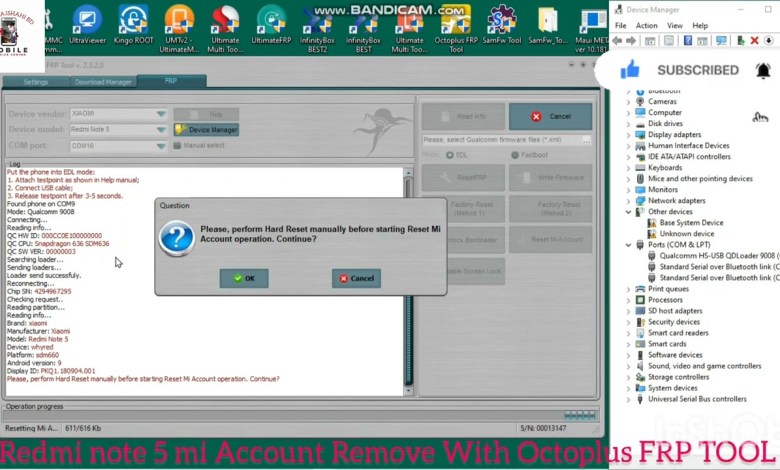Choose EDL mode radio button
The height and width of the screenshot is (470, 780).
[450, 155]
